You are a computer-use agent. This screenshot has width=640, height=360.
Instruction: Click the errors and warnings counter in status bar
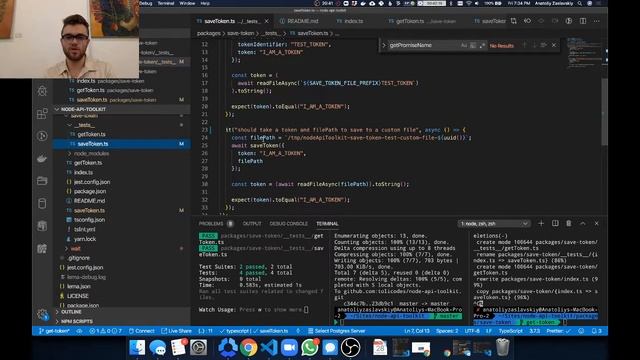click(106, 331)
